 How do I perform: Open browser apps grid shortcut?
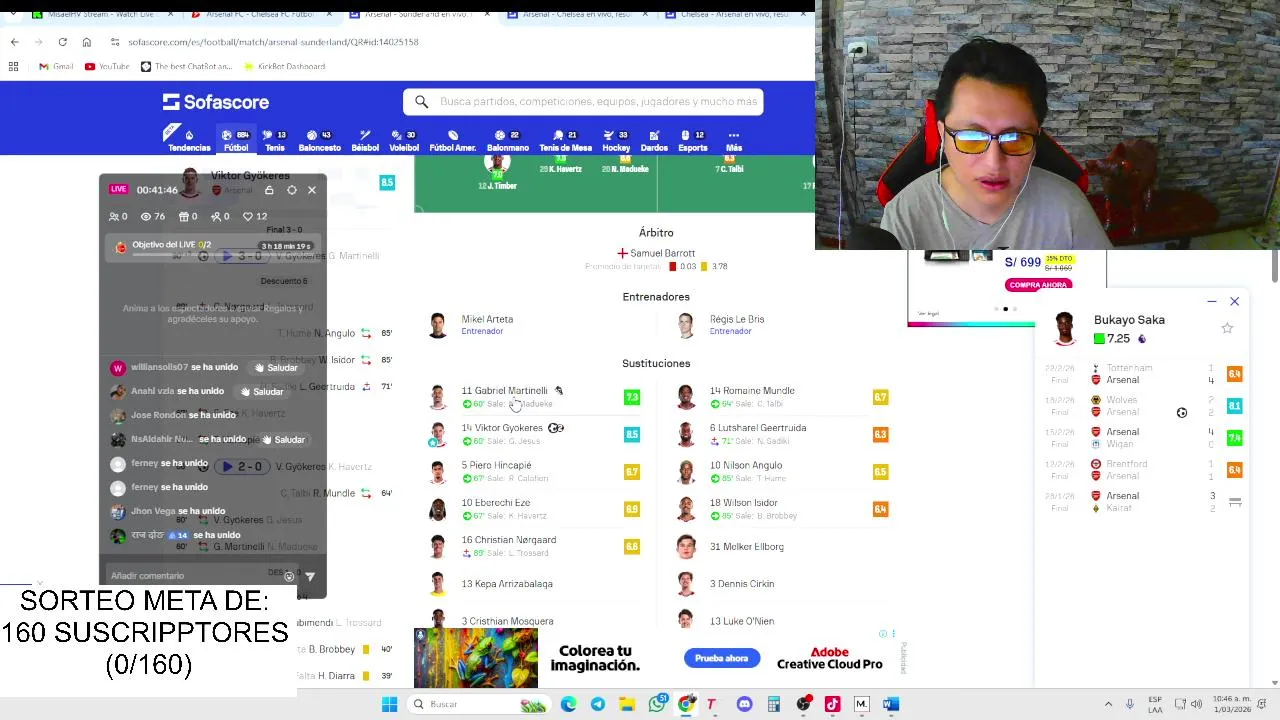(13, 66)
